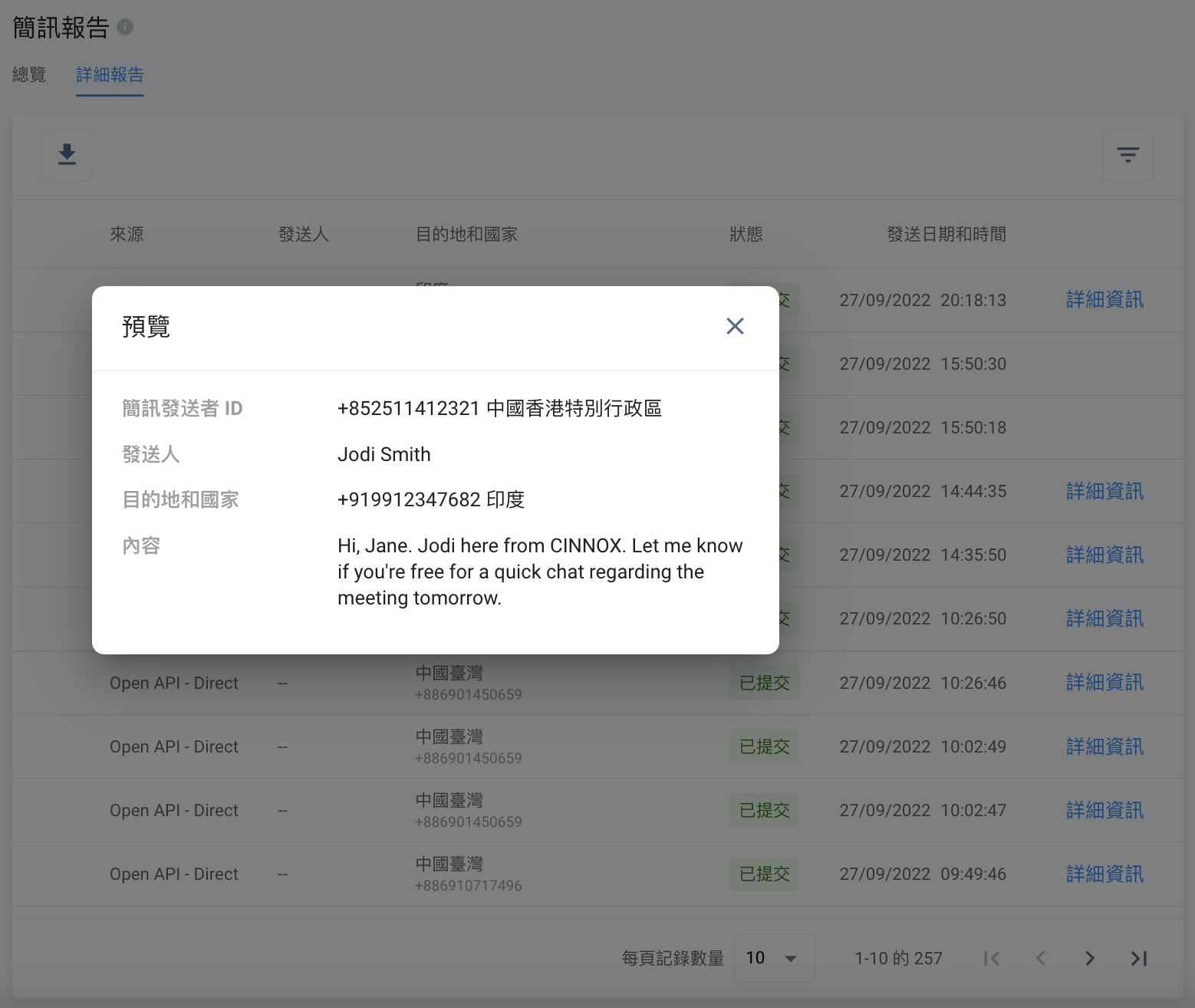
Task: Click the 簡訊報告 page title
Action: pyautogui.click(x=61, y=28)
